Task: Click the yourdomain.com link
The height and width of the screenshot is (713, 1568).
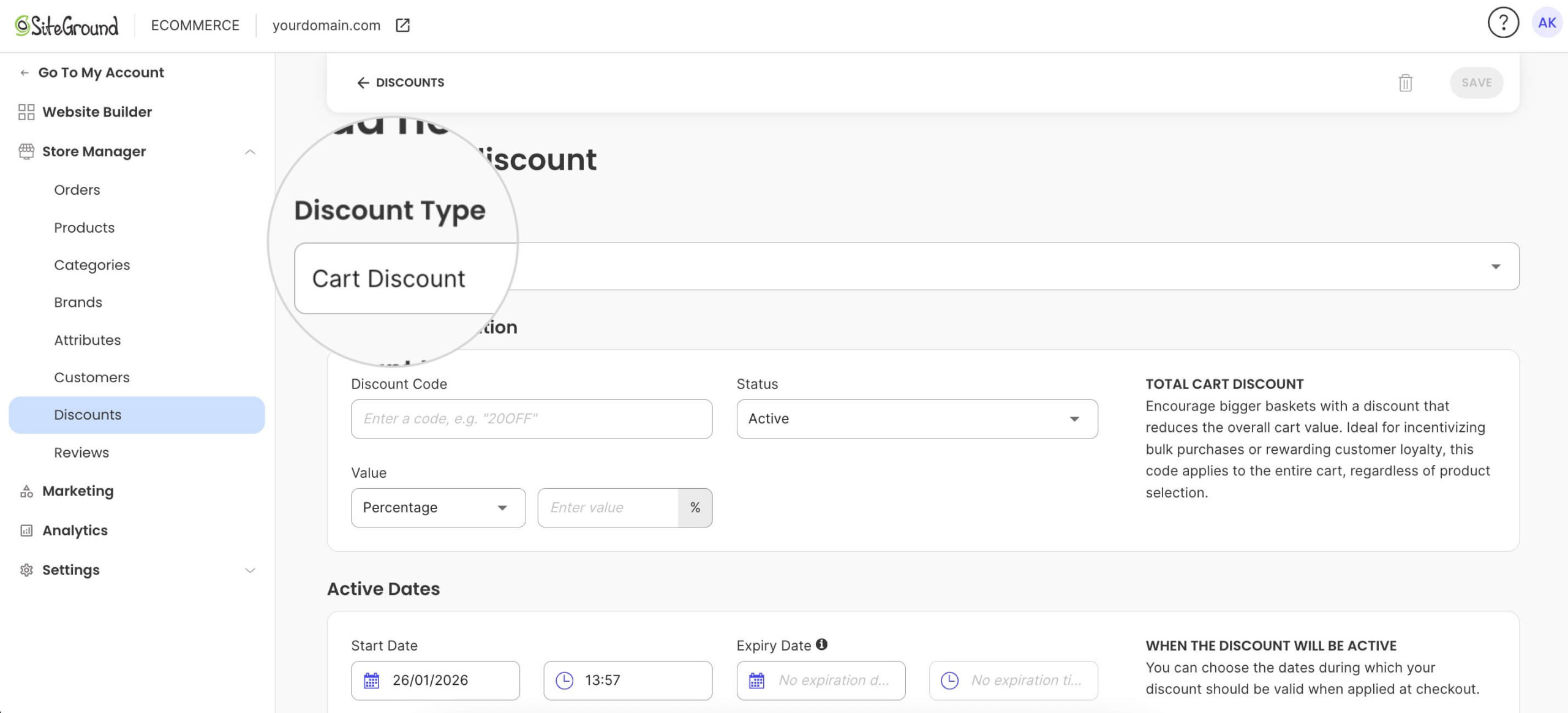Action: point(326,25)
